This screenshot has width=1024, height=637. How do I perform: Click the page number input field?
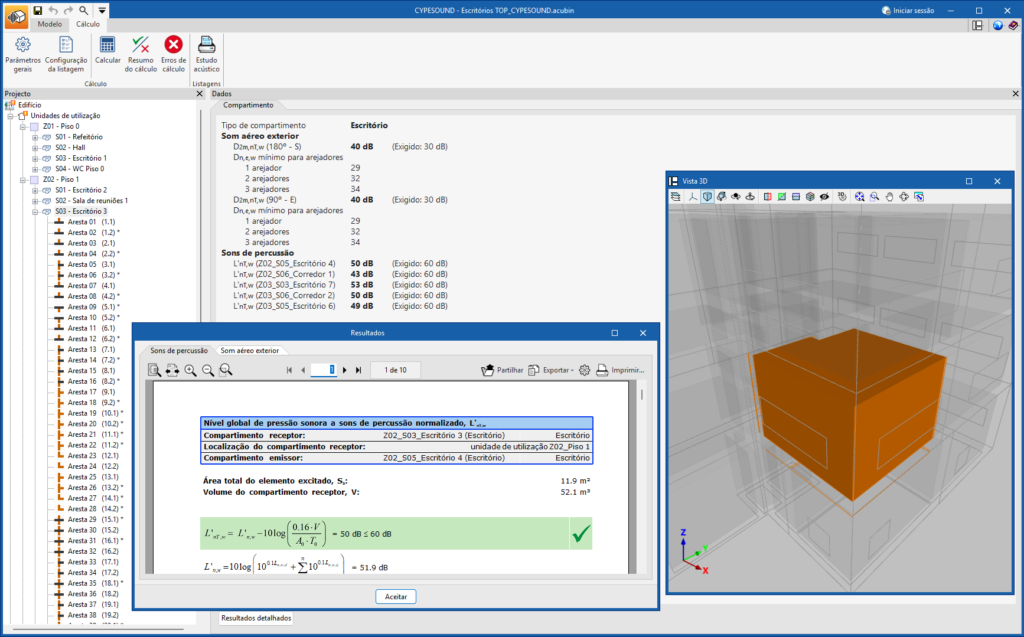[325, 370]
